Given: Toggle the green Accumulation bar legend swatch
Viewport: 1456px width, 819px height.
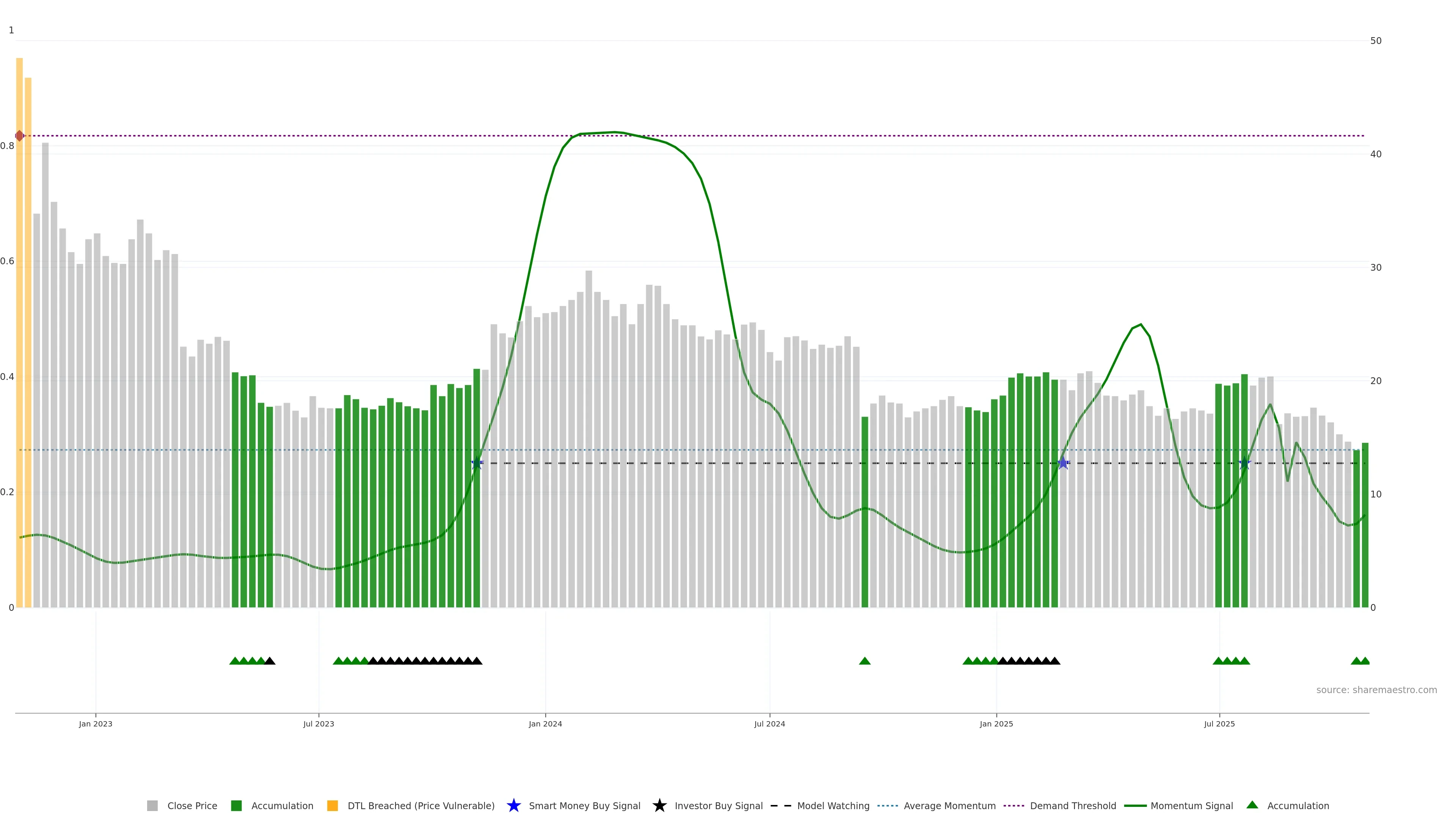Looking at the screenshot, I should [x=236, y=805].
